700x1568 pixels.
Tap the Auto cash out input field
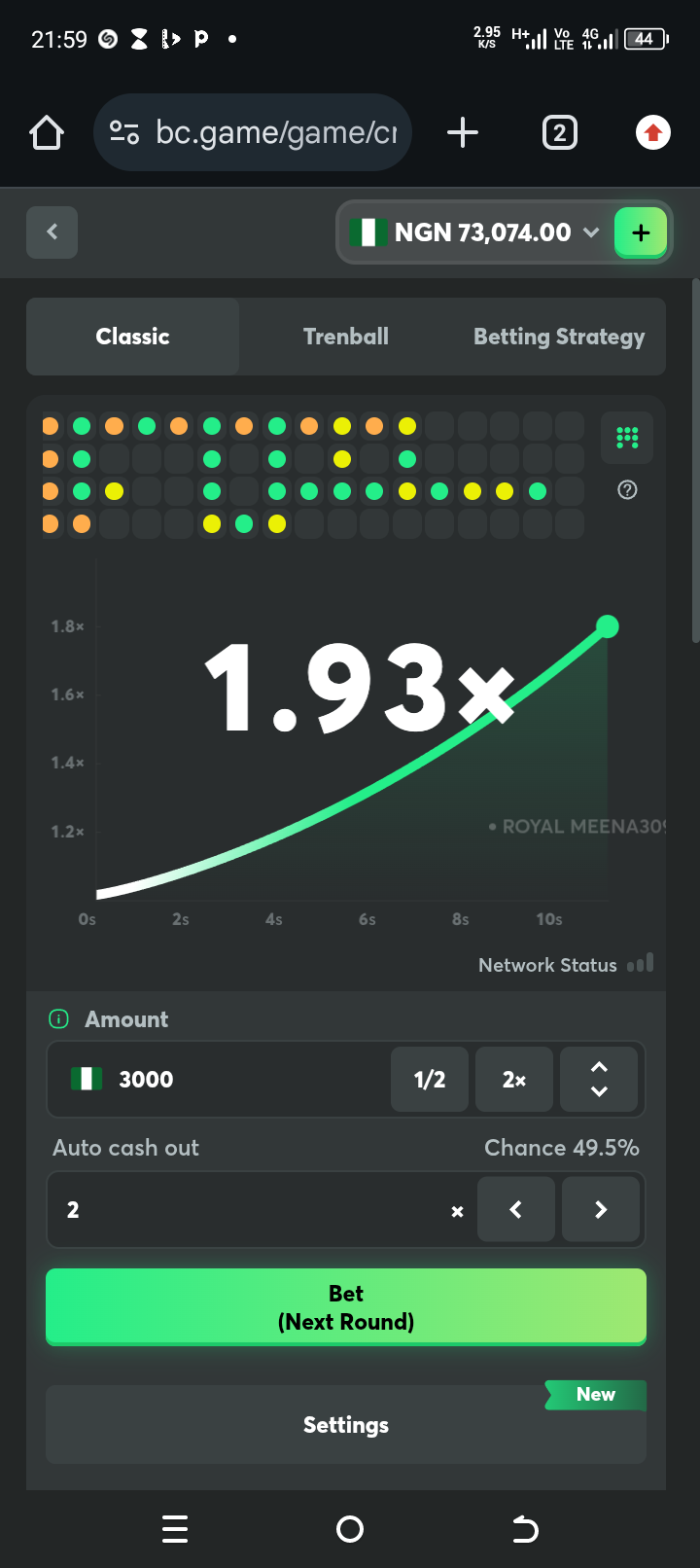[253, 1209]
